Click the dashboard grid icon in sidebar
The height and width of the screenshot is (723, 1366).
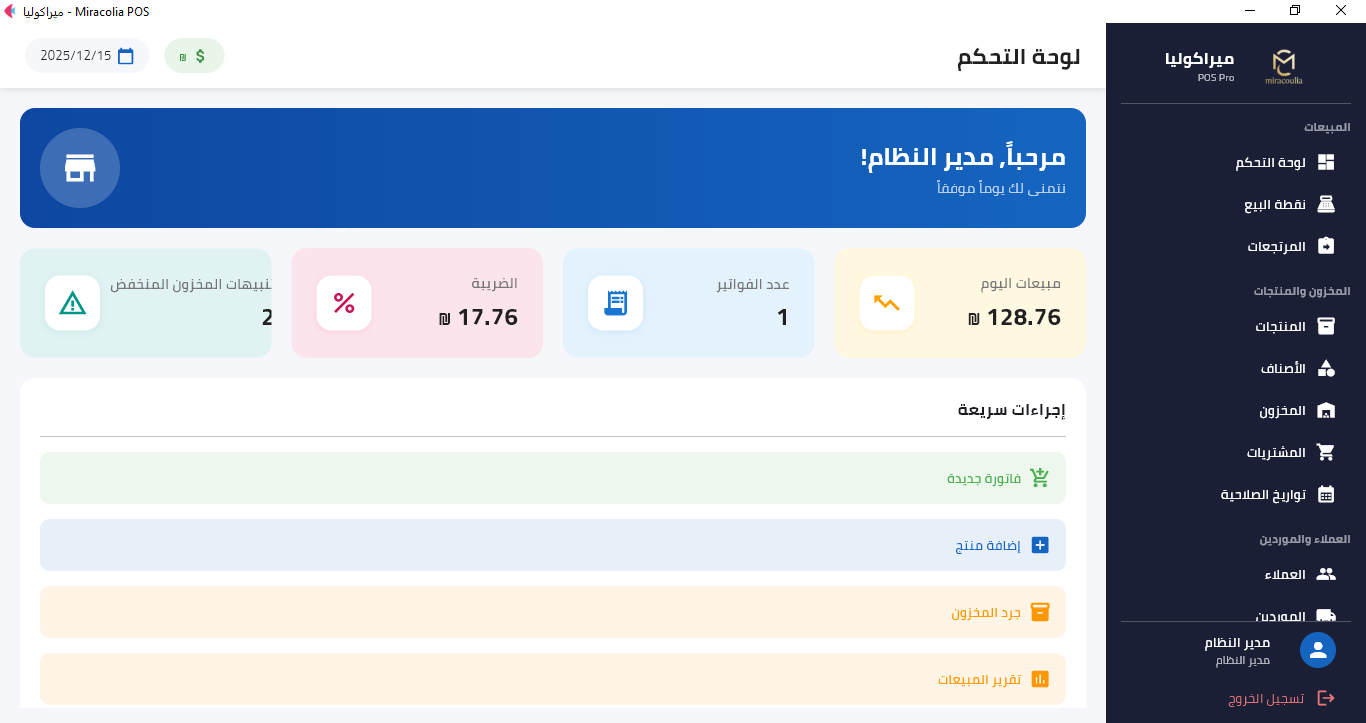click(x=1326, y=163)
